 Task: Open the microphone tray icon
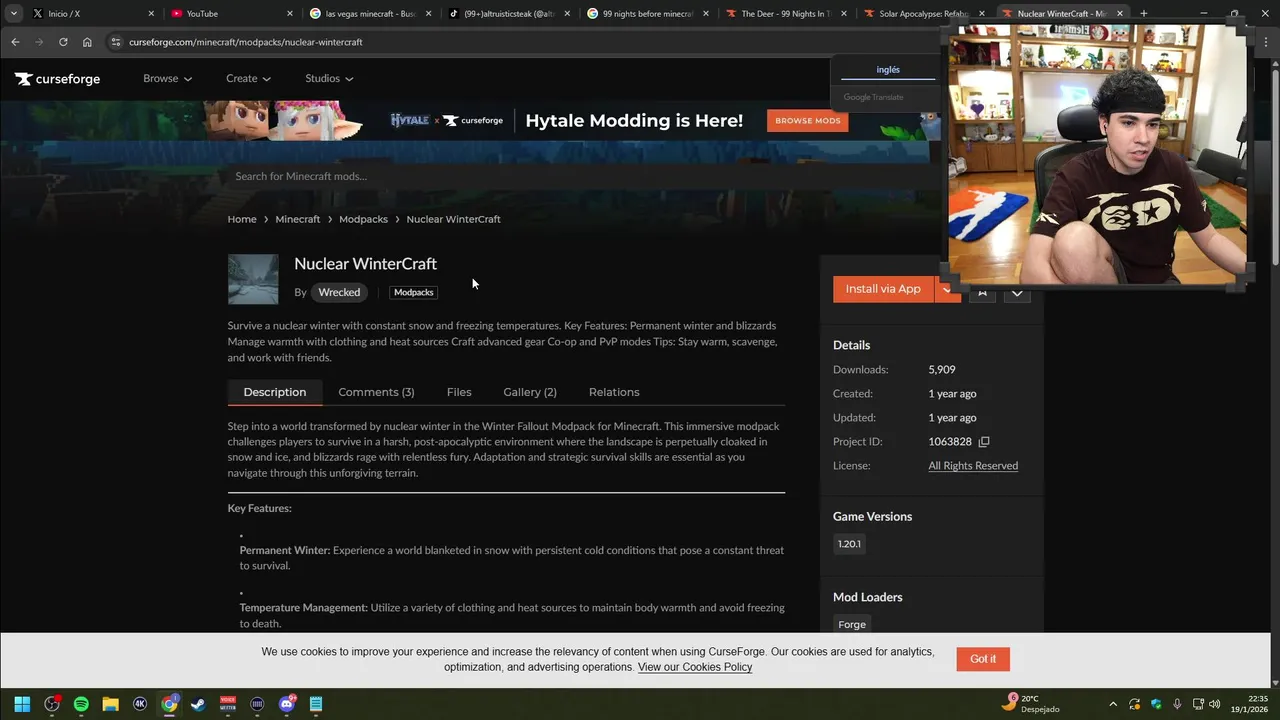1177,704
